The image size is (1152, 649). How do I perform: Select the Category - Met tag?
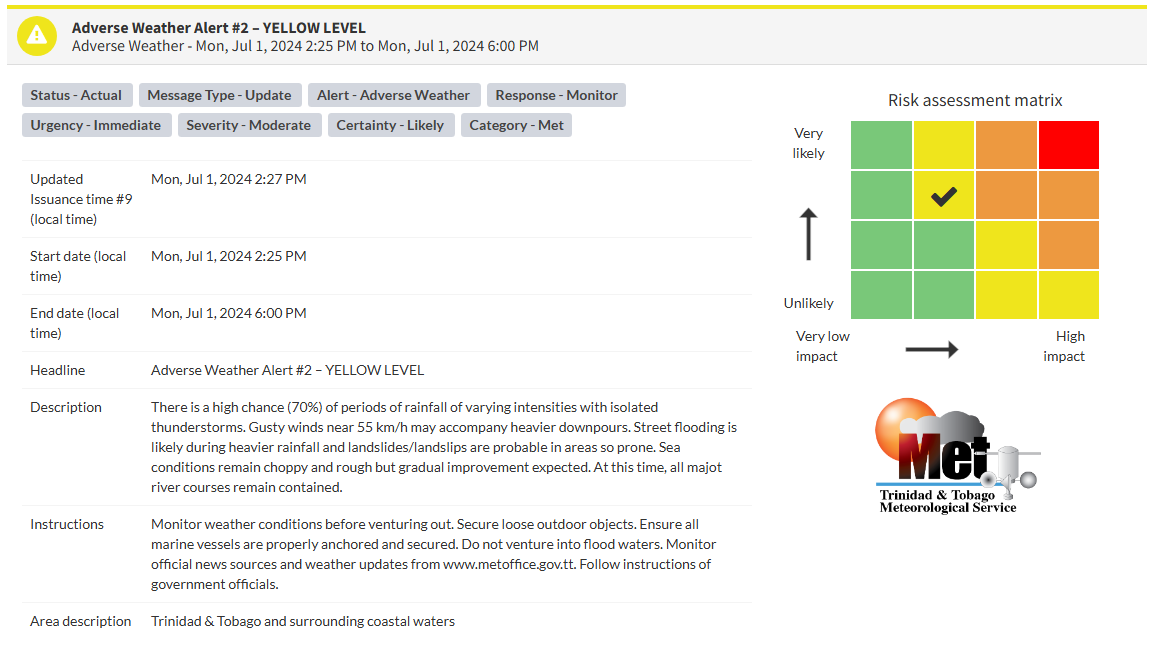(x=516, y=125)
